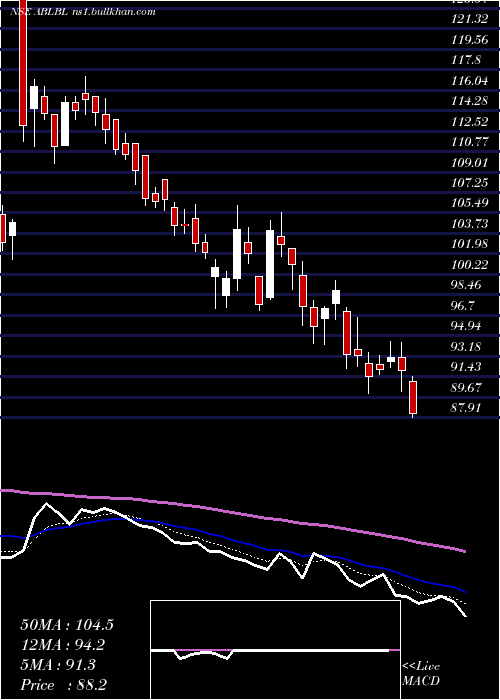Viewport: 500px width, 700px height.
Task: Click the 103.73 price axis label
Action: pos(469,224)
